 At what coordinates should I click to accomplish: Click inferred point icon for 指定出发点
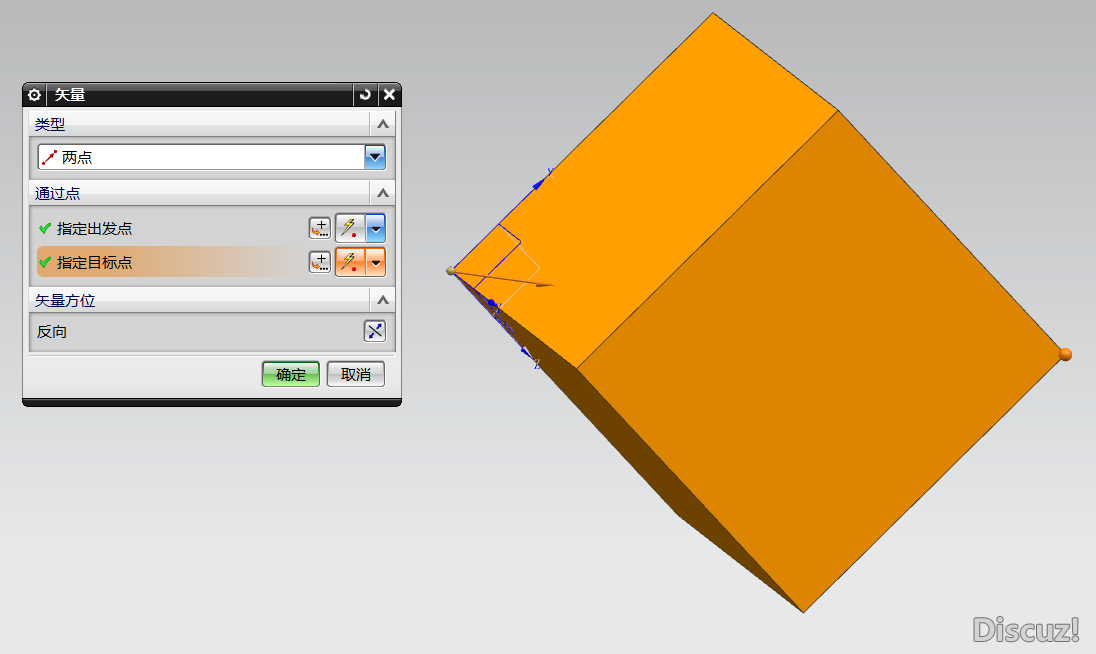click(350, 228)
